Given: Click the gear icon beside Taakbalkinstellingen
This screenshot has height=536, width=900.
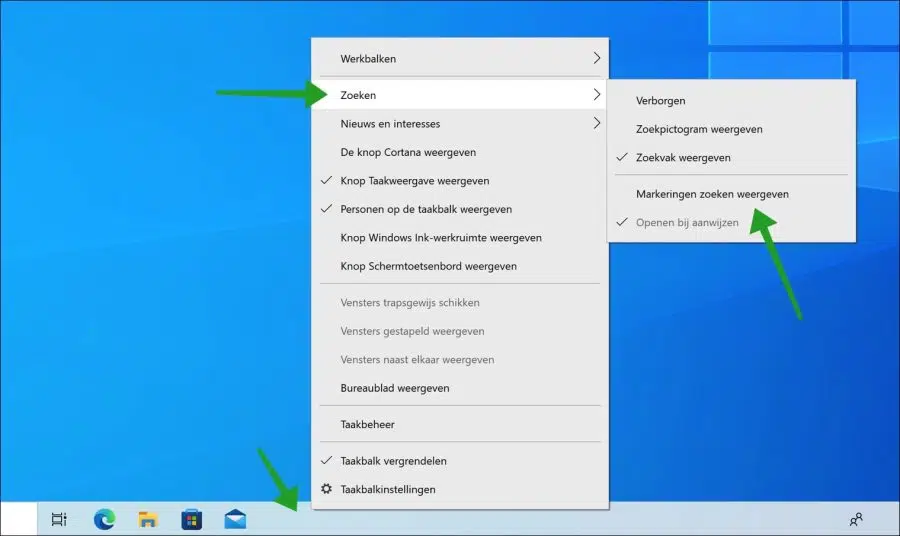Looking at the screenshot, I should click(327, 489).
